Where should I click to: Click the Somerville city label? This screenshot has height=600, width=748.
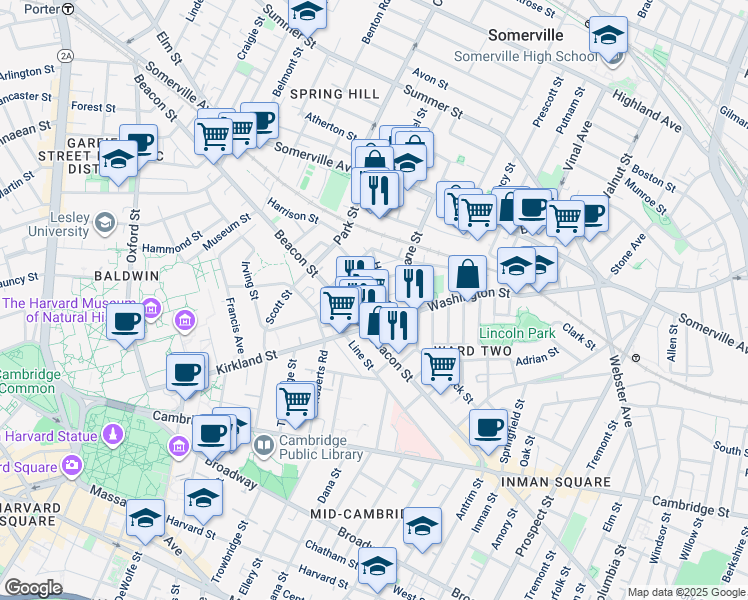point(526,35)
